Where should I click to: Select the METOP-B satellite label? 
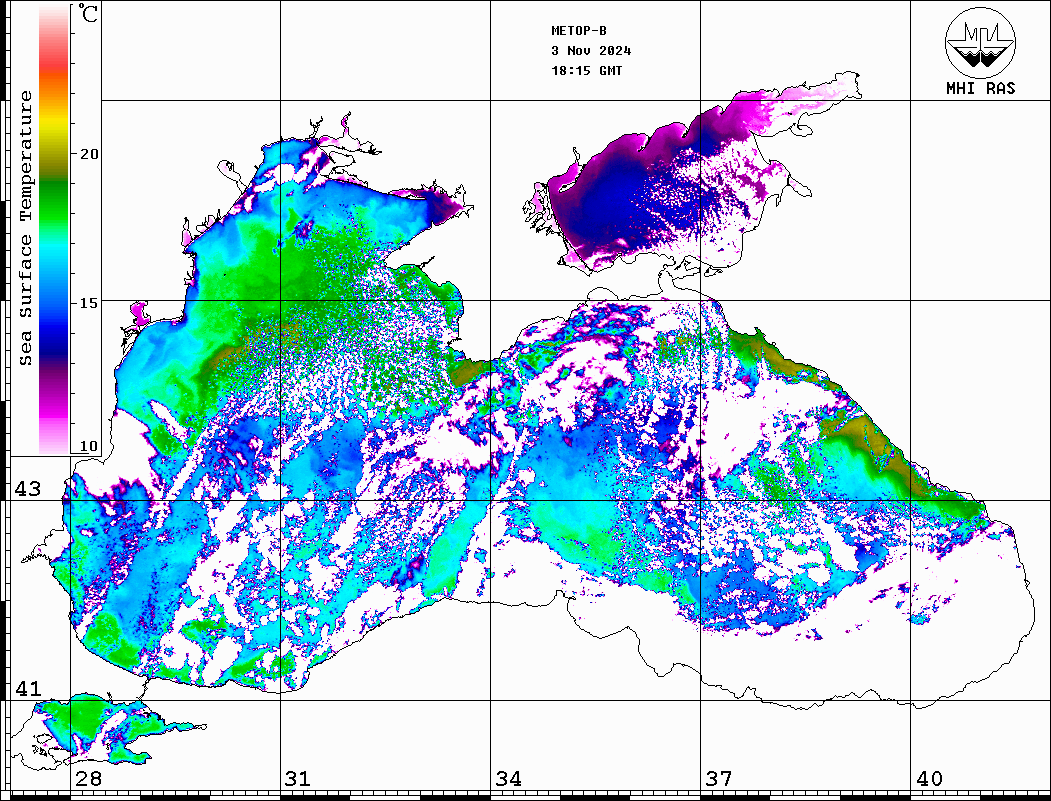578,31
